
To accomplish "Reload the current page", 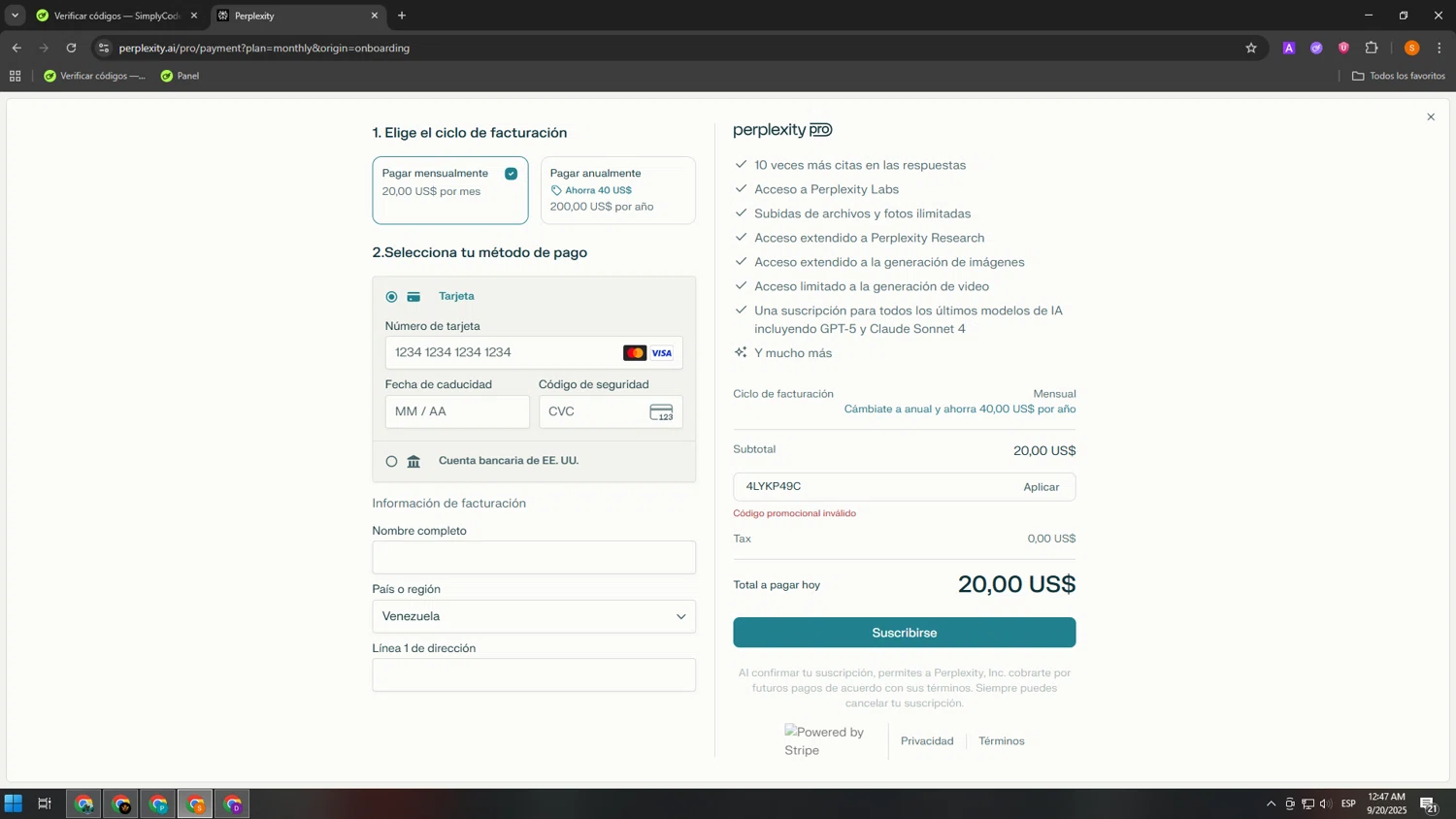I will click(71, 48).
